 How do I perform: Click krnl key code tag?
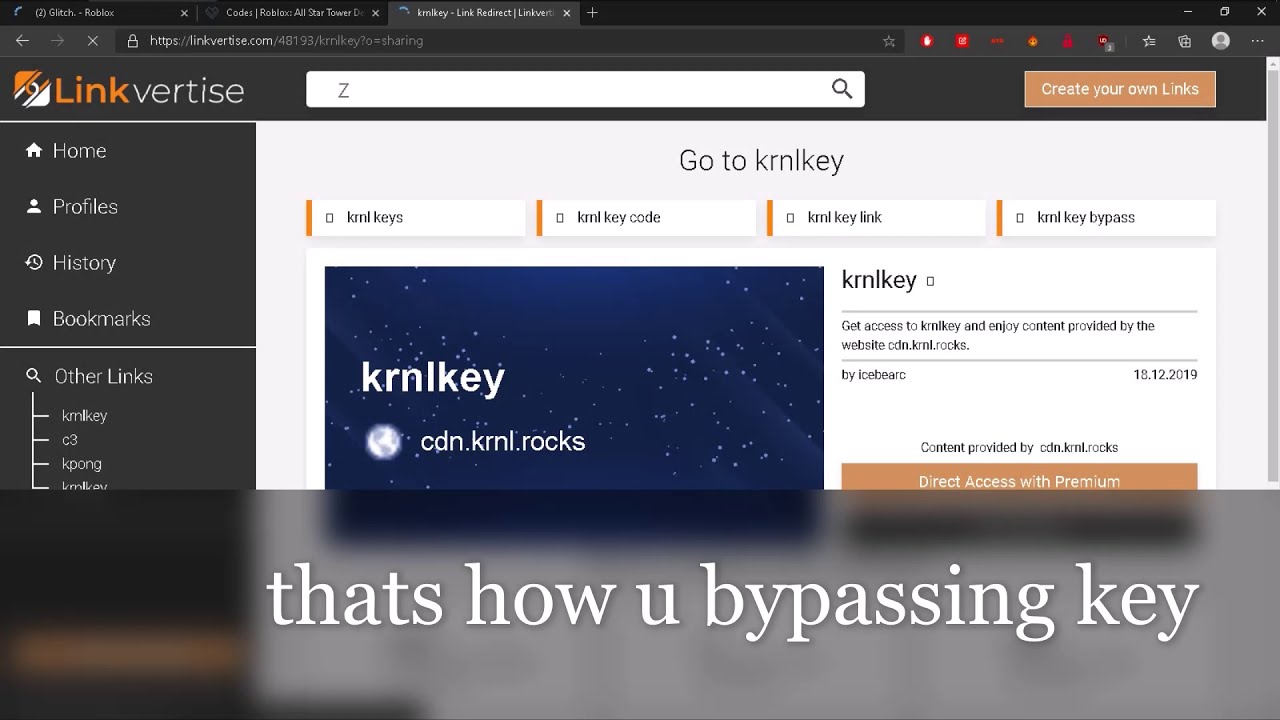[x=646, y=217]
